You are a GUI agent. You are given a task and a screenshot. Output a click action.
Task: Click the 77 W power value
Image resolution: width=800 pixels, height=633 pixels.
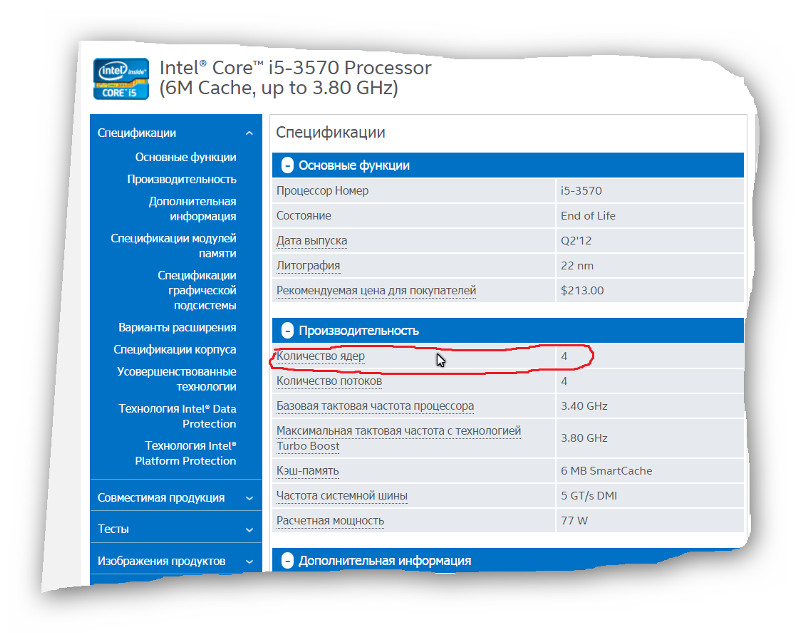point(574,521)
